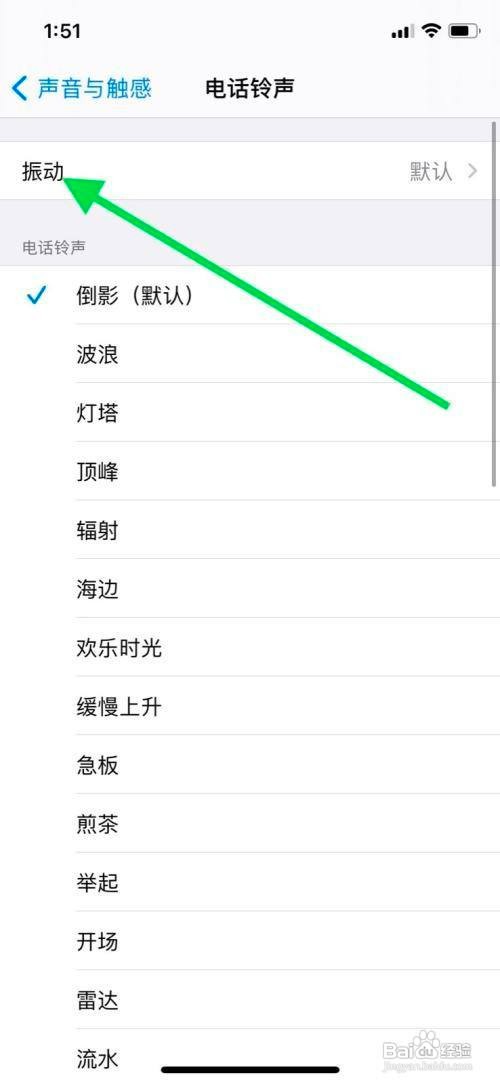Tap the home indicator bar
This screenshot has height=1084, width=500.
click(x=250, y=1069)
